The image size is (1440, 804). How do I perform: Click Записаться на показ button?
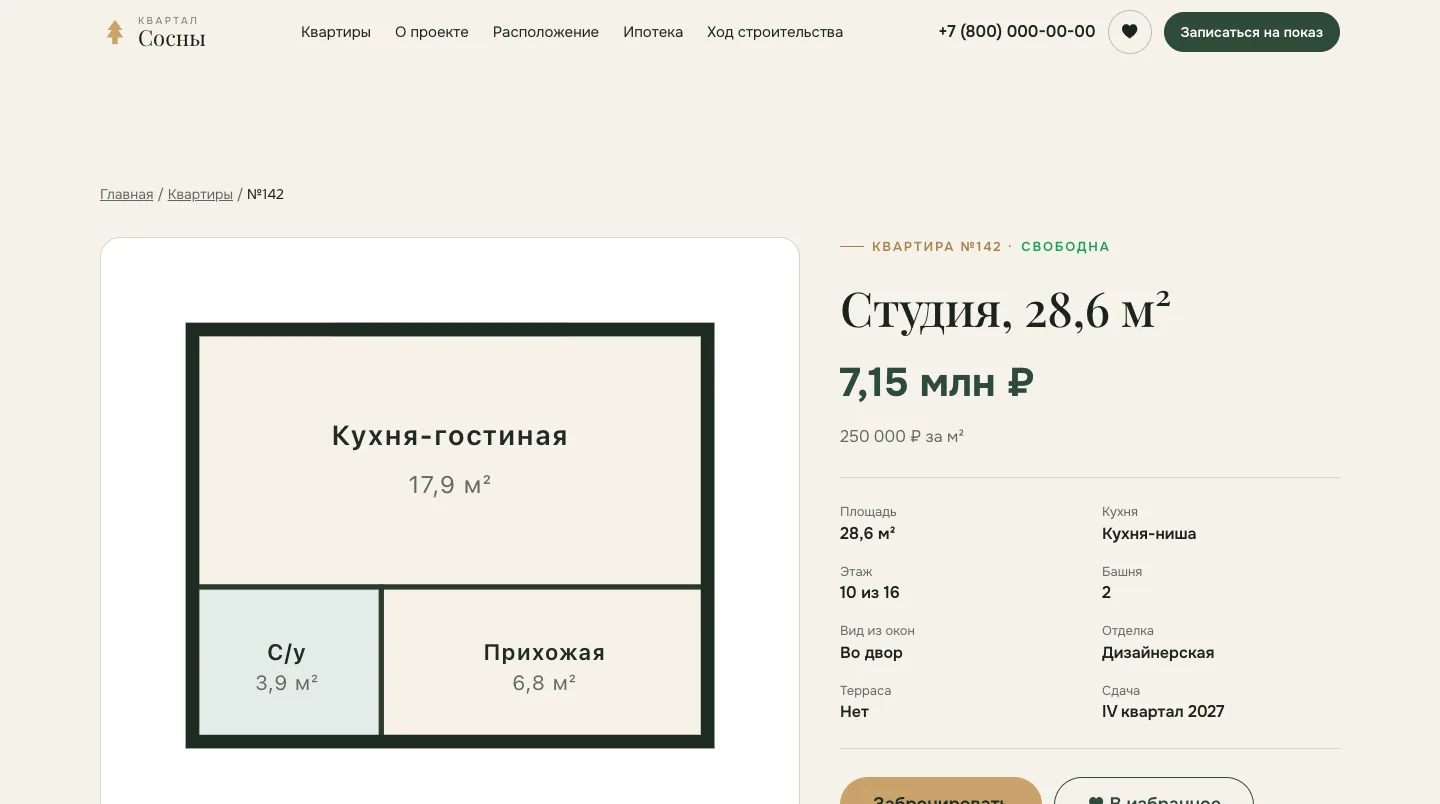click(1252, 32)
